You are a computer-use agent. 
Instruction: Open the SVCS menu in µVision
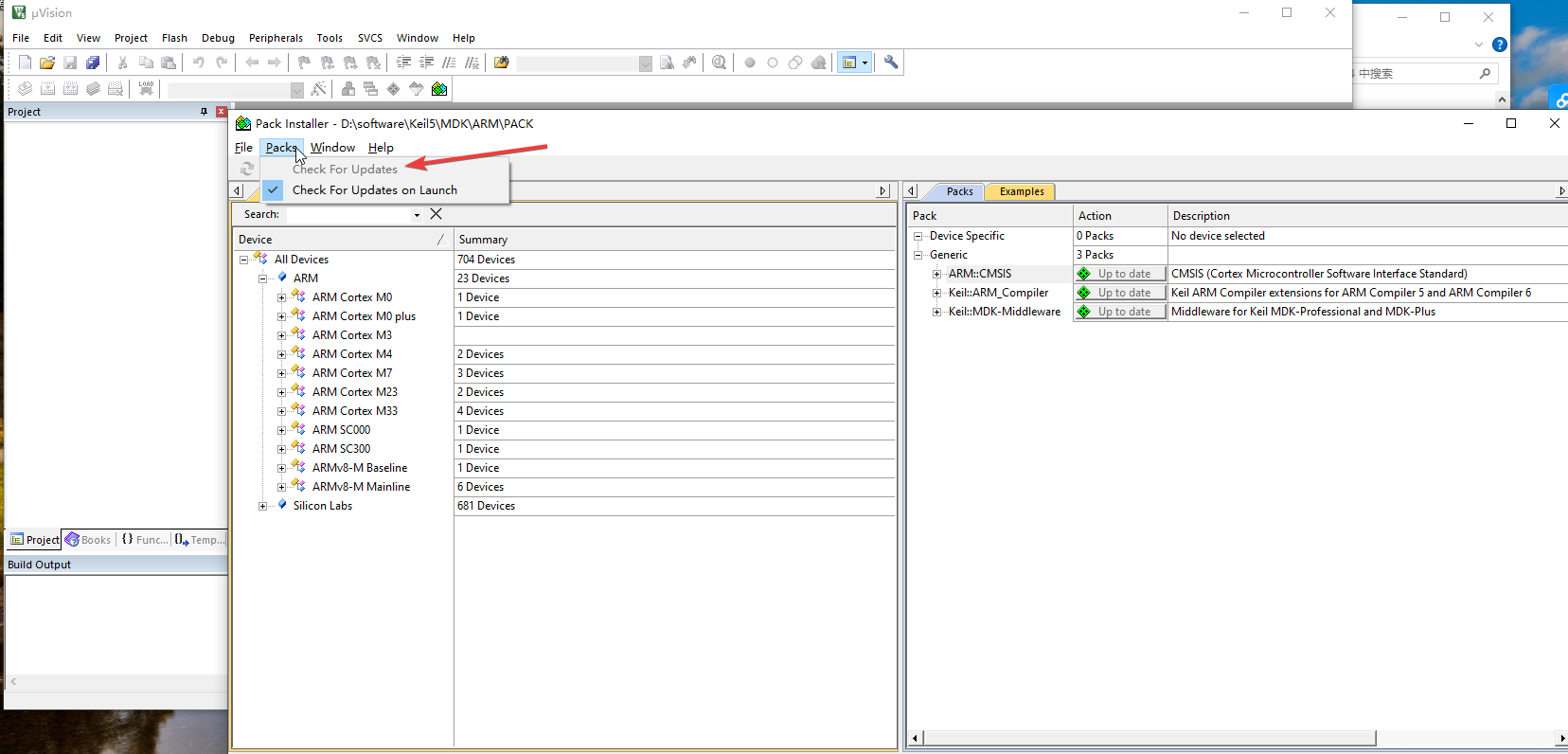(370, 38)
